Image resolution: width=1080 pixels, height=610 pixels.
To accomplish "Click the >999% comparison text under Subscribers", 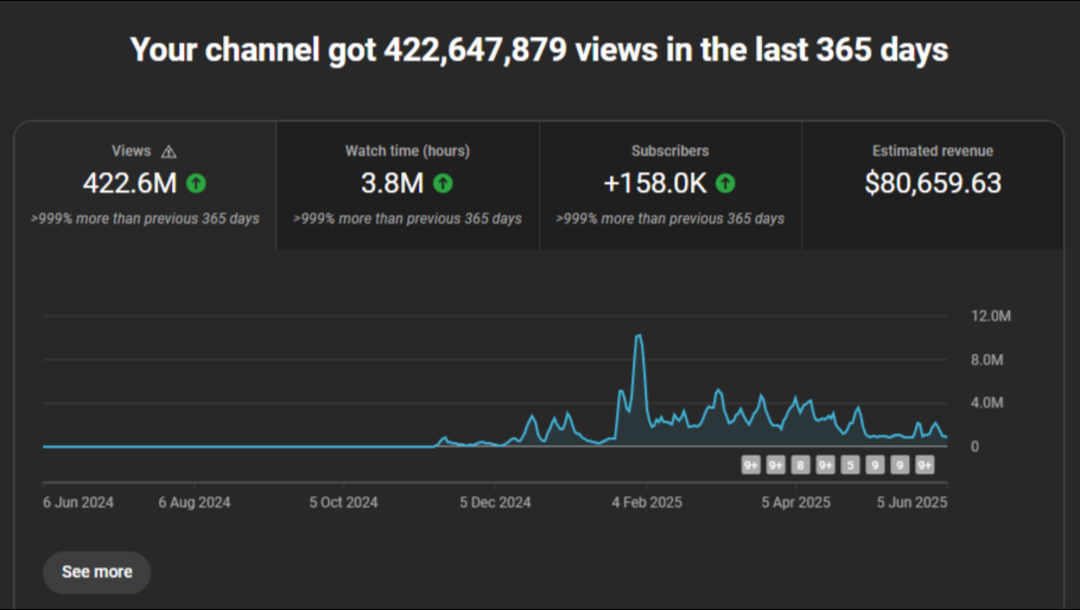I will [670, 219].
